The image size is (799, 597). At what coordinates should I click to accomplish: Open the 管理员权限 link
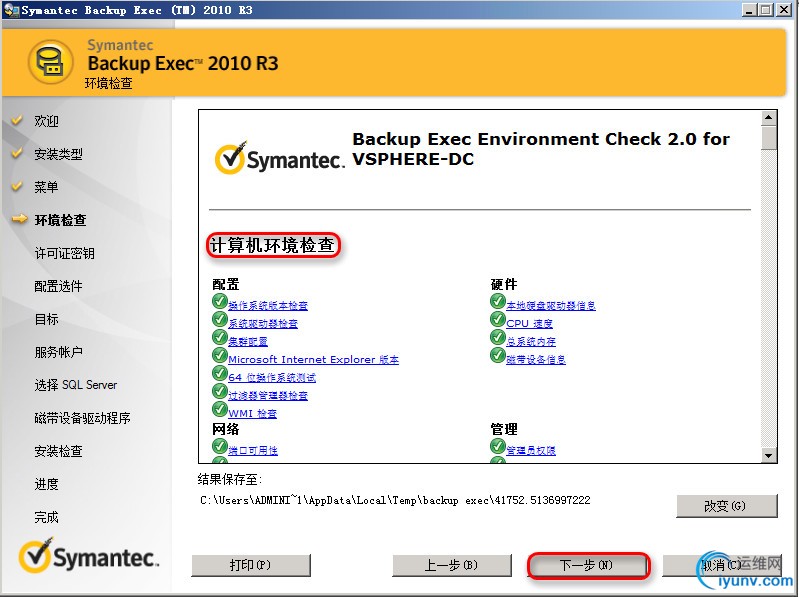[531, 450]
